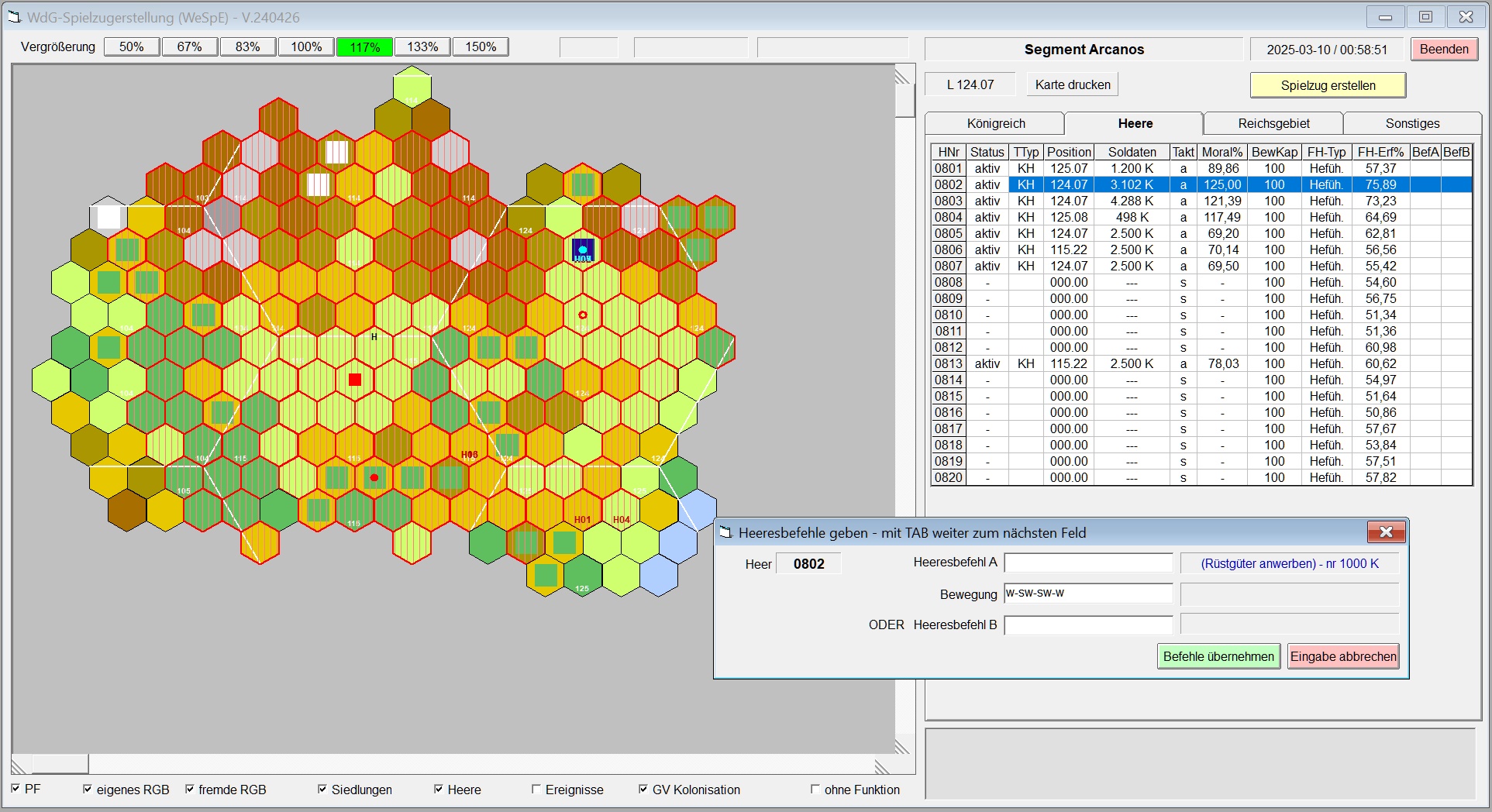The image size is (1492, 812).
Task: Enable the Ereignisse checkbox
Action: [x=536, y=789]
